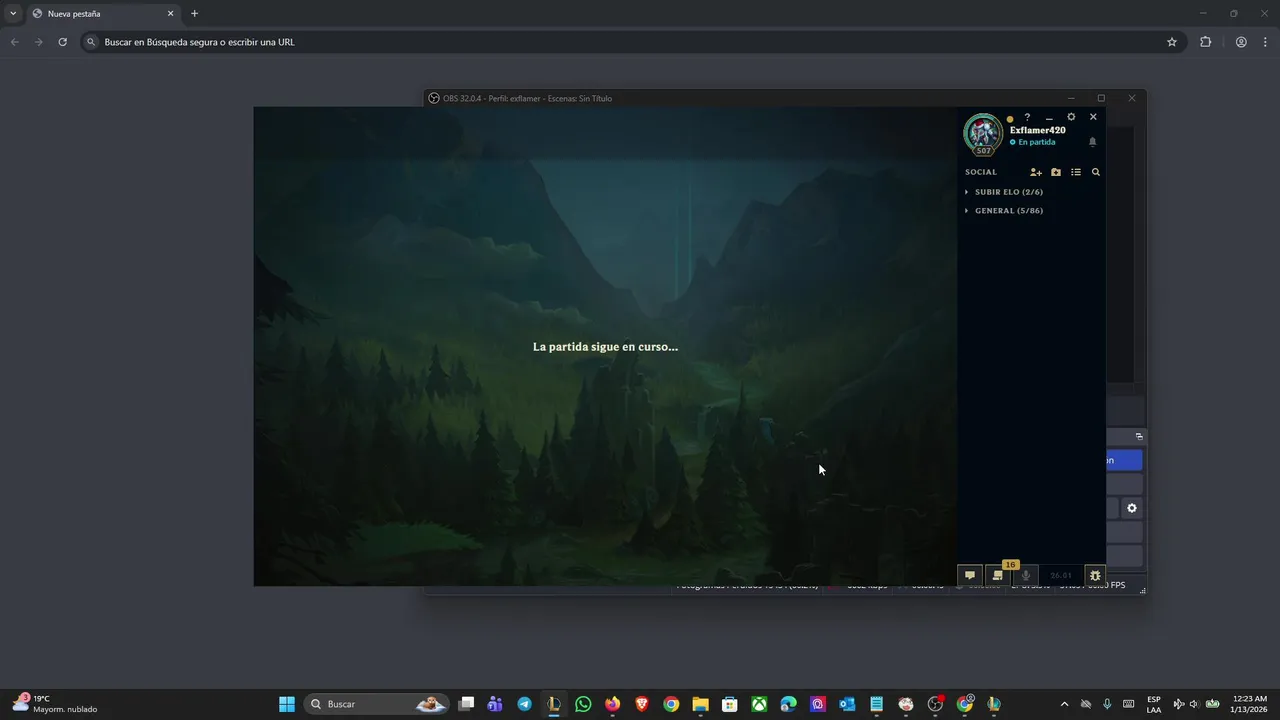Image resolution: width=1280 pixels, height=720 pixels.
Task: Click the bug report icon
Action: point(1095,575)
